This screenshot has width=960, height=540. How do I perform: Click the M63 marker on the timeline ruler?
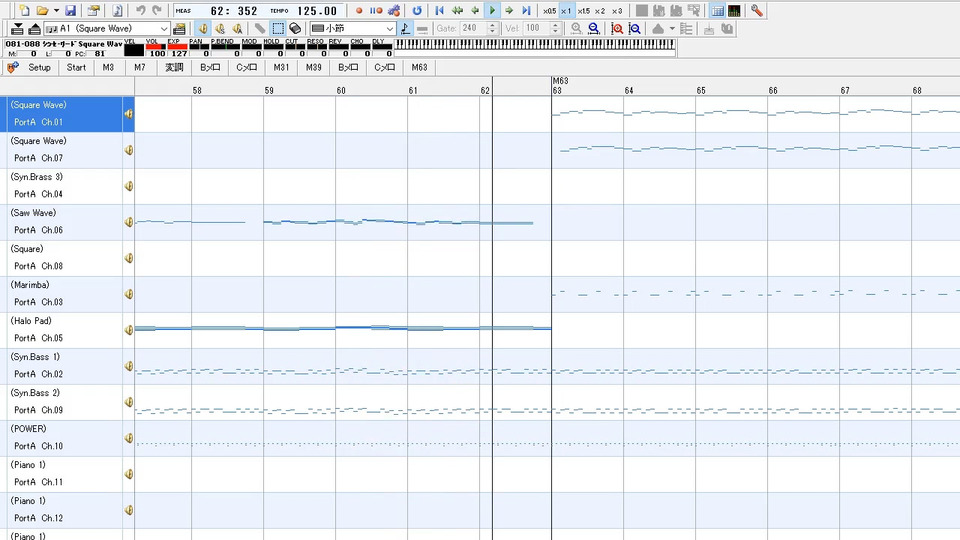click(x=559, y=80)
